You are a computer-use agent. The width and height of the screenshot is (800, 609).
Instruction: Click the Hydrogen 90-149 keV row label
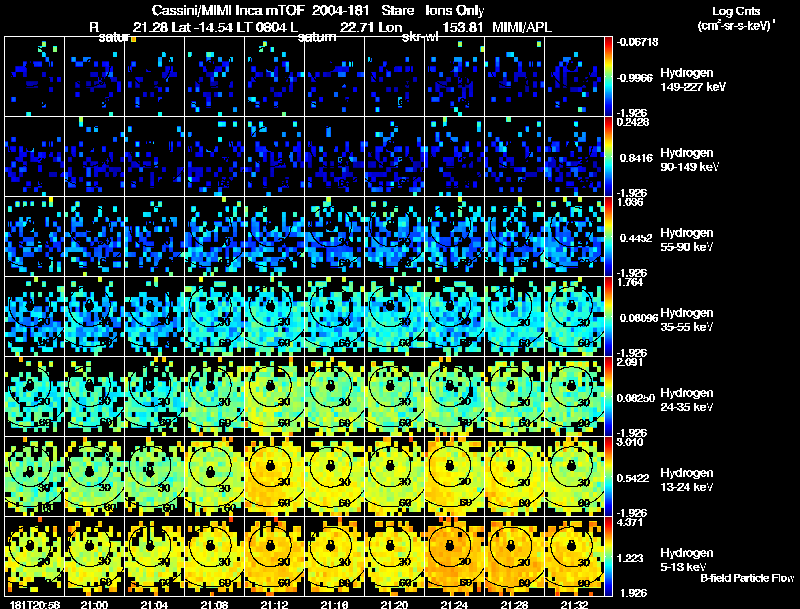690,160
